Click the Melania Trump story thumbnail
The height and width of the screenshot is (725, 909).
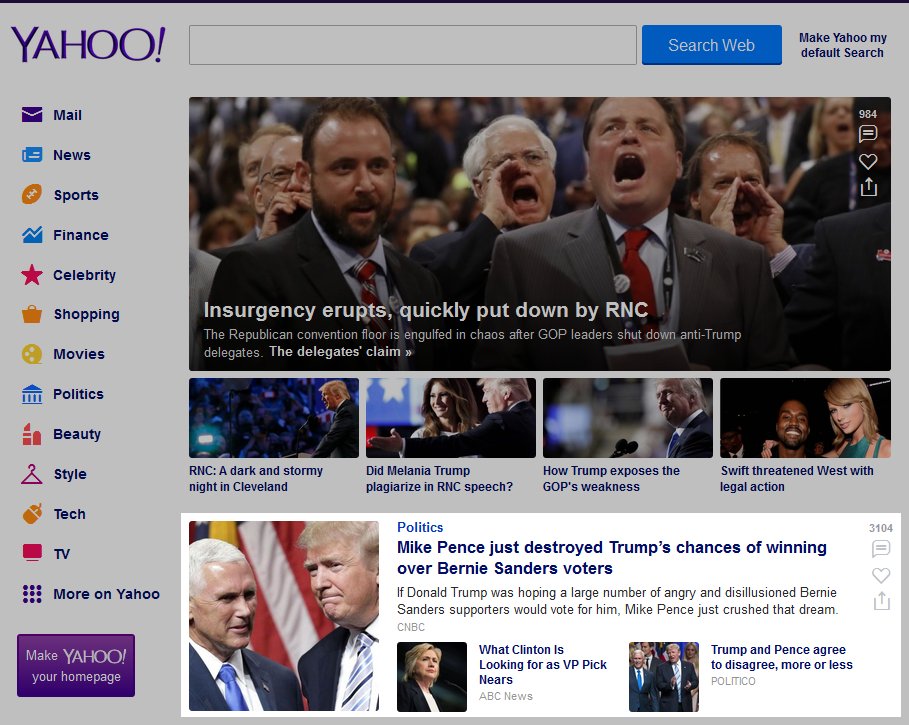click(451, 418)
